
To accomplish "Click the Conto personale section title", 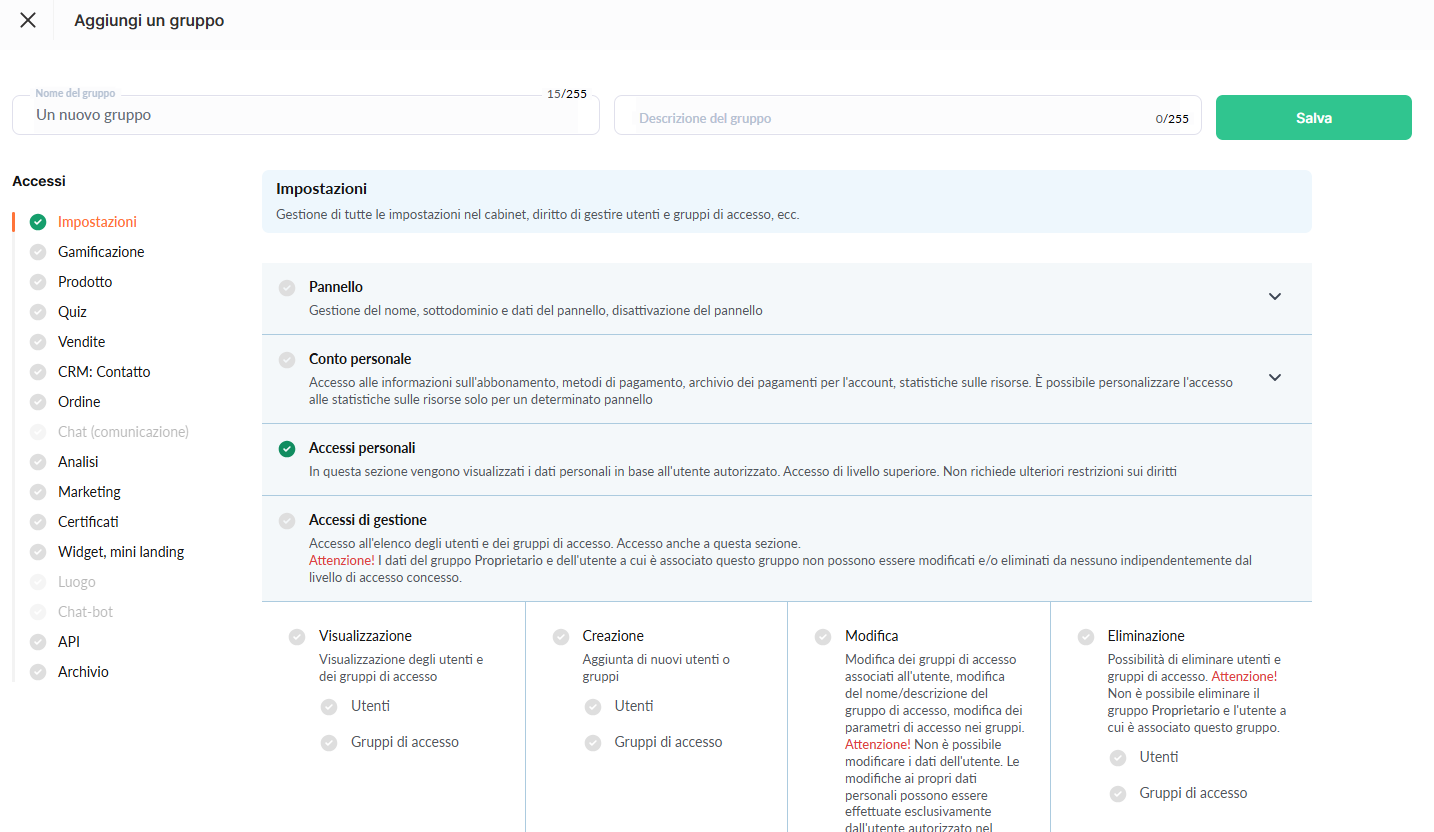I will pyautogui.click(x=360, y=359).
